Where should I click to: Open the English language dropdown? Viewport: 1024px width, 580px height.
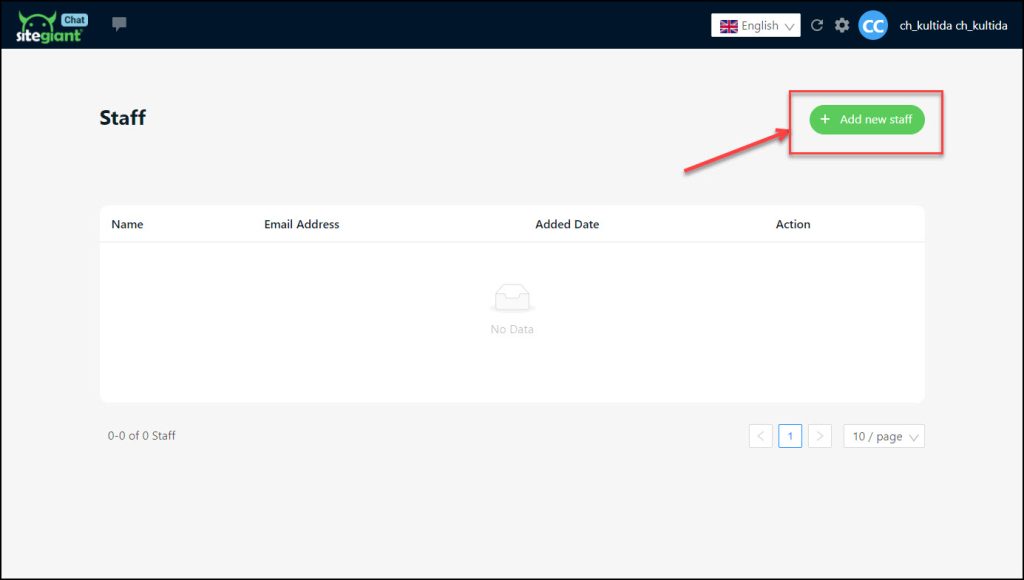point(756,26)
